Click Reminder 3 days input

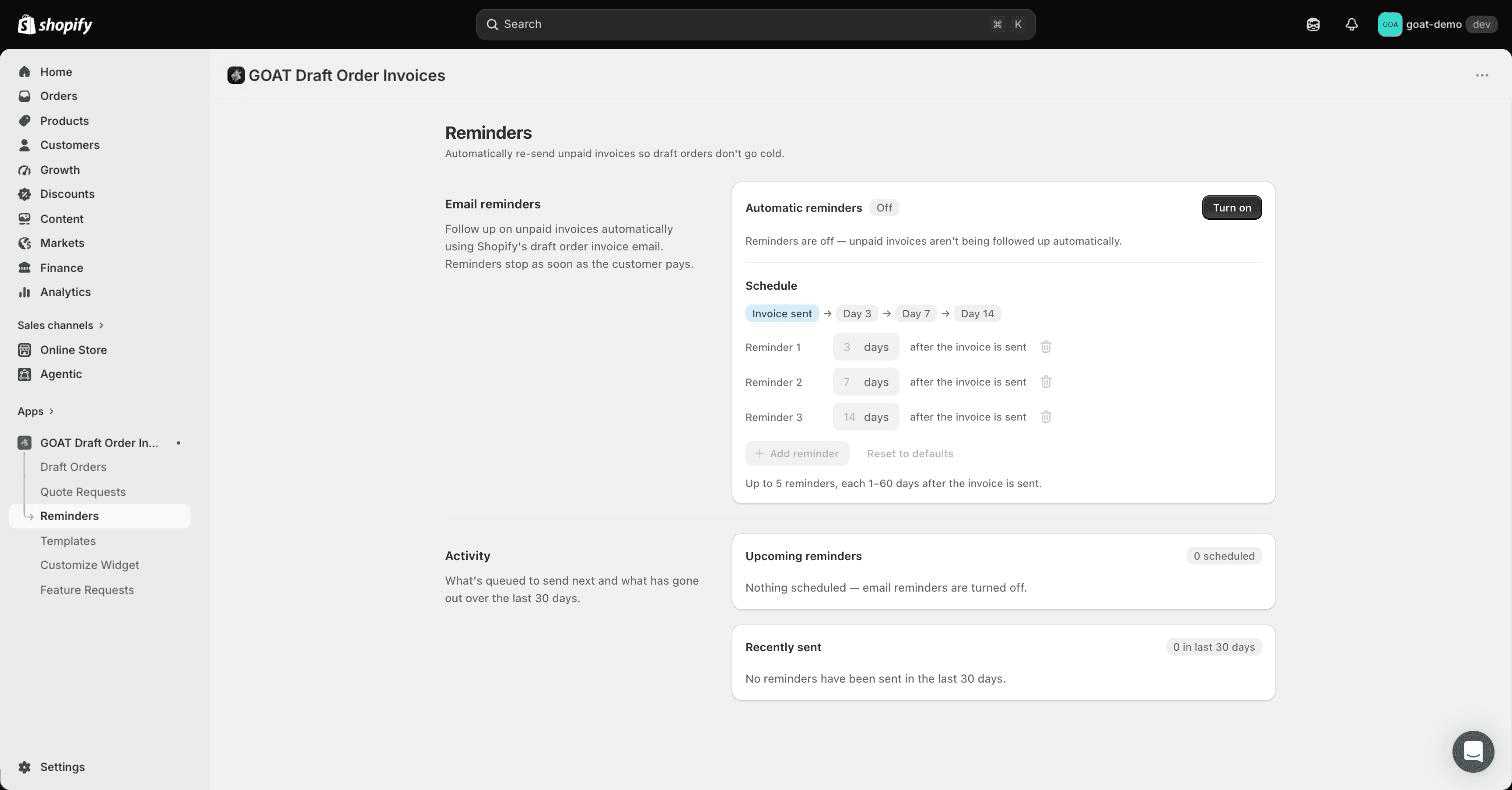click(866, 417)
